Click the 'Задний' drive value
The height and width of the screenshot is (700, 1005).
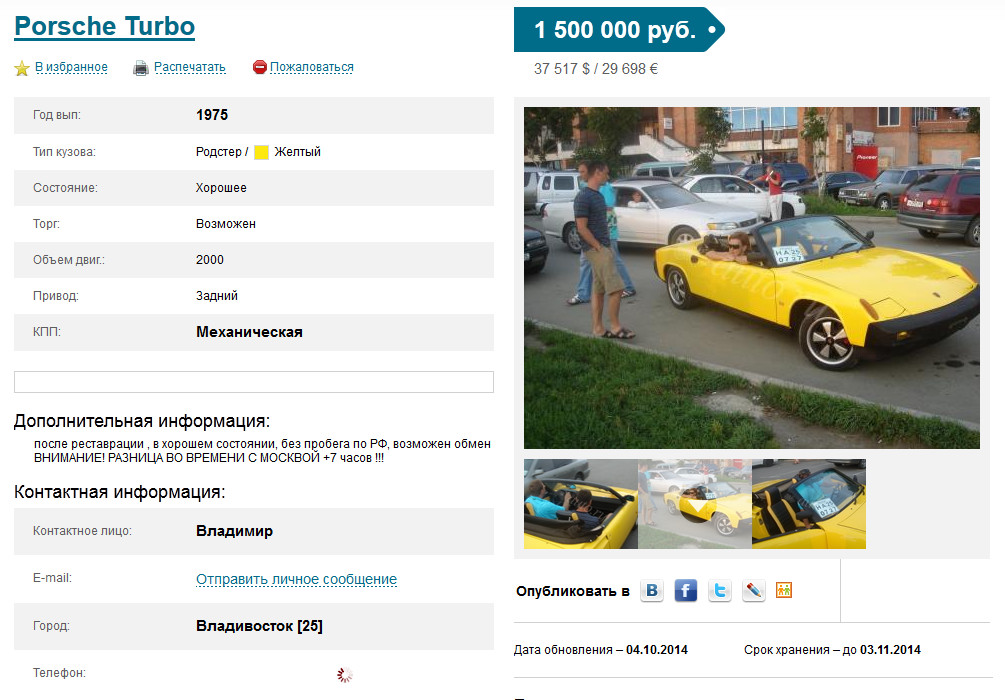coord(217,296)
